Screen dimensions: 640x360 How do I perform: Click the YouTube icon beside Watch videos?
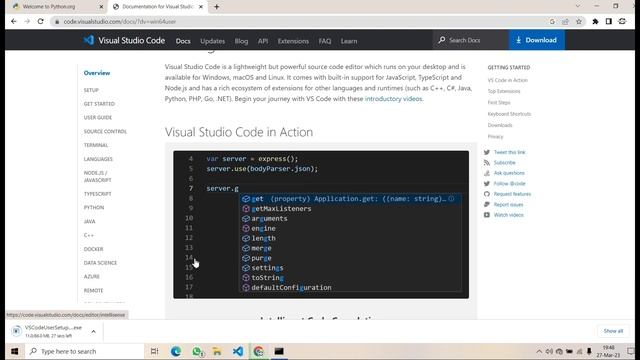(x=487, y=215)
